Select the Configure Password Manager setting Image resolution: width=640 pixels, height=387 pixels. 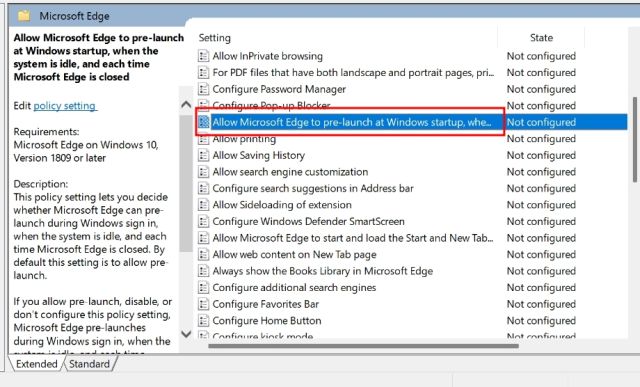[279, 89]
